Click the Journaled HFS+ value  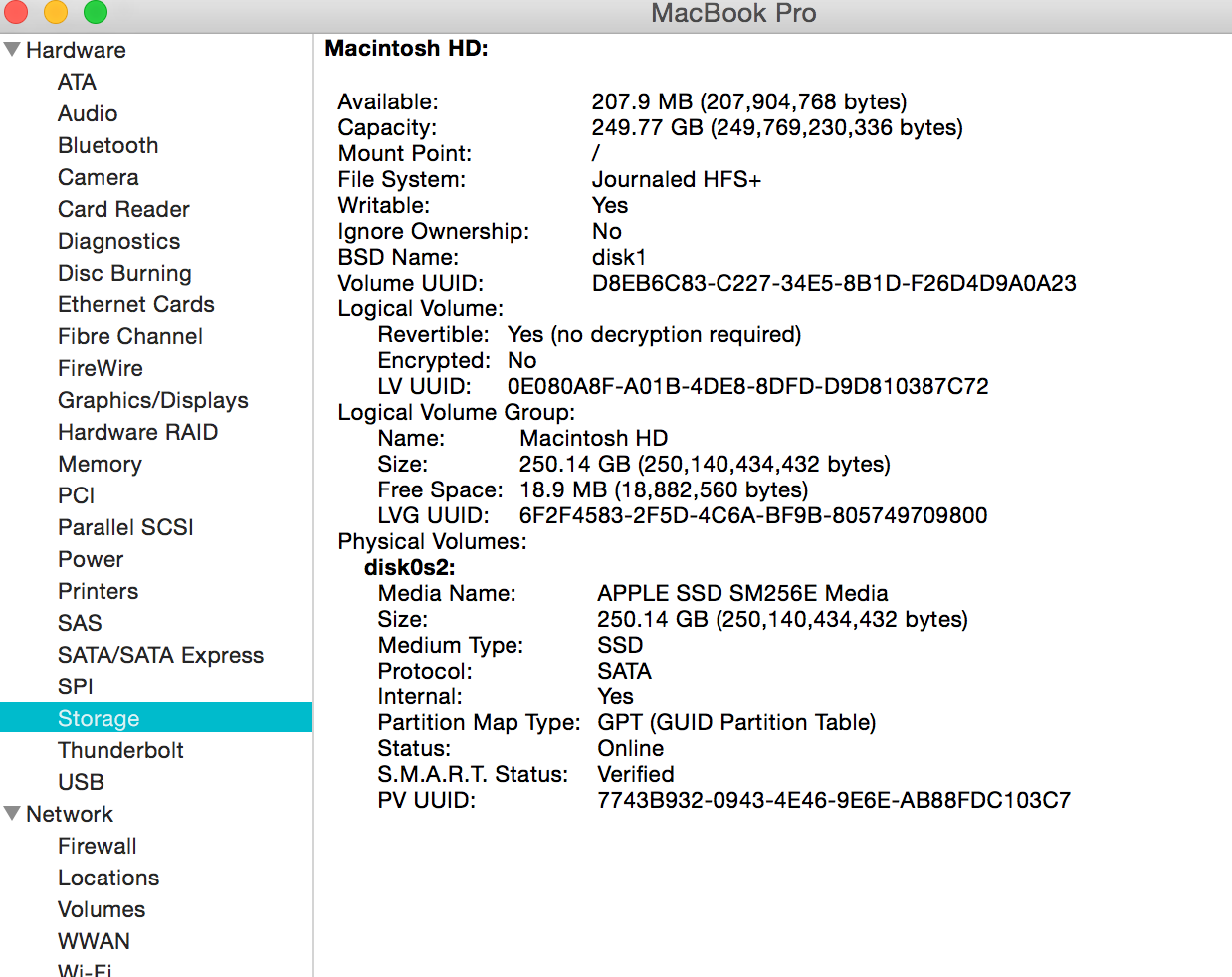pos(677,179)
